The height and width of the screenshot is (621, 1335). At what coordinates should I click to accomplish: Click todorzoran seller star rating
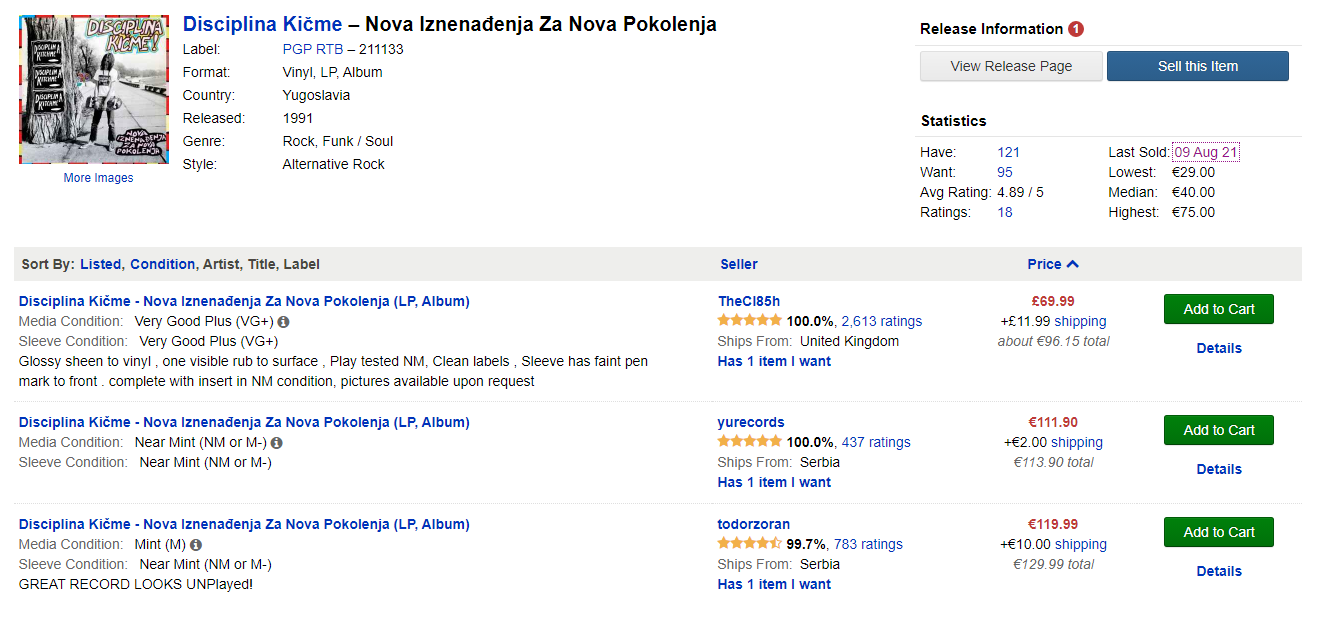click(749, 544)
